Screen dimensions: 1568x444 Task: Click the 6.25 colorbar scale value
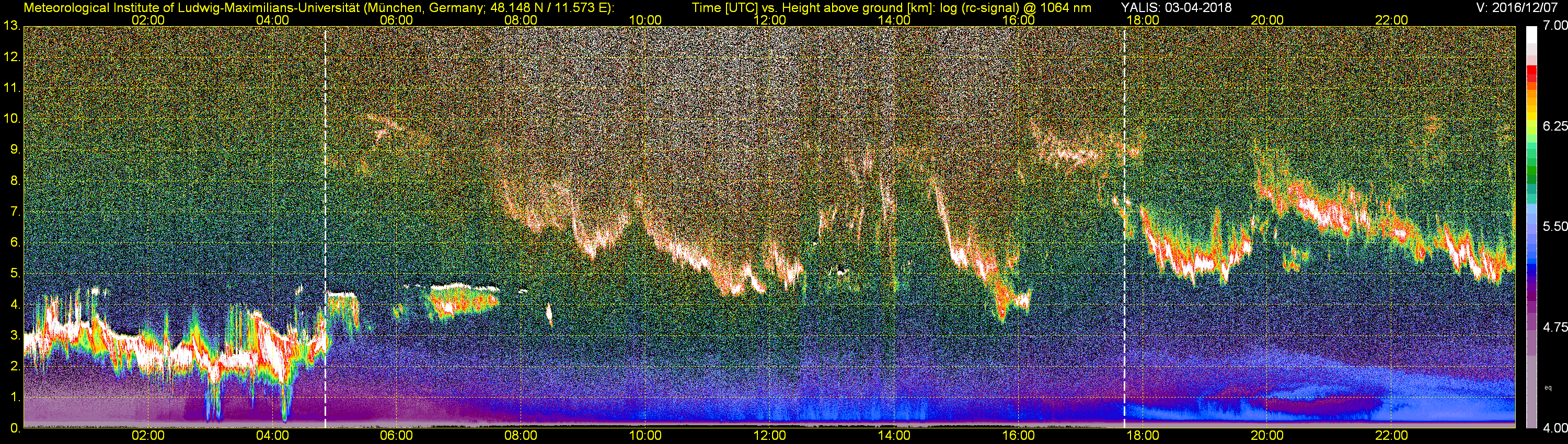point(1554,126)
